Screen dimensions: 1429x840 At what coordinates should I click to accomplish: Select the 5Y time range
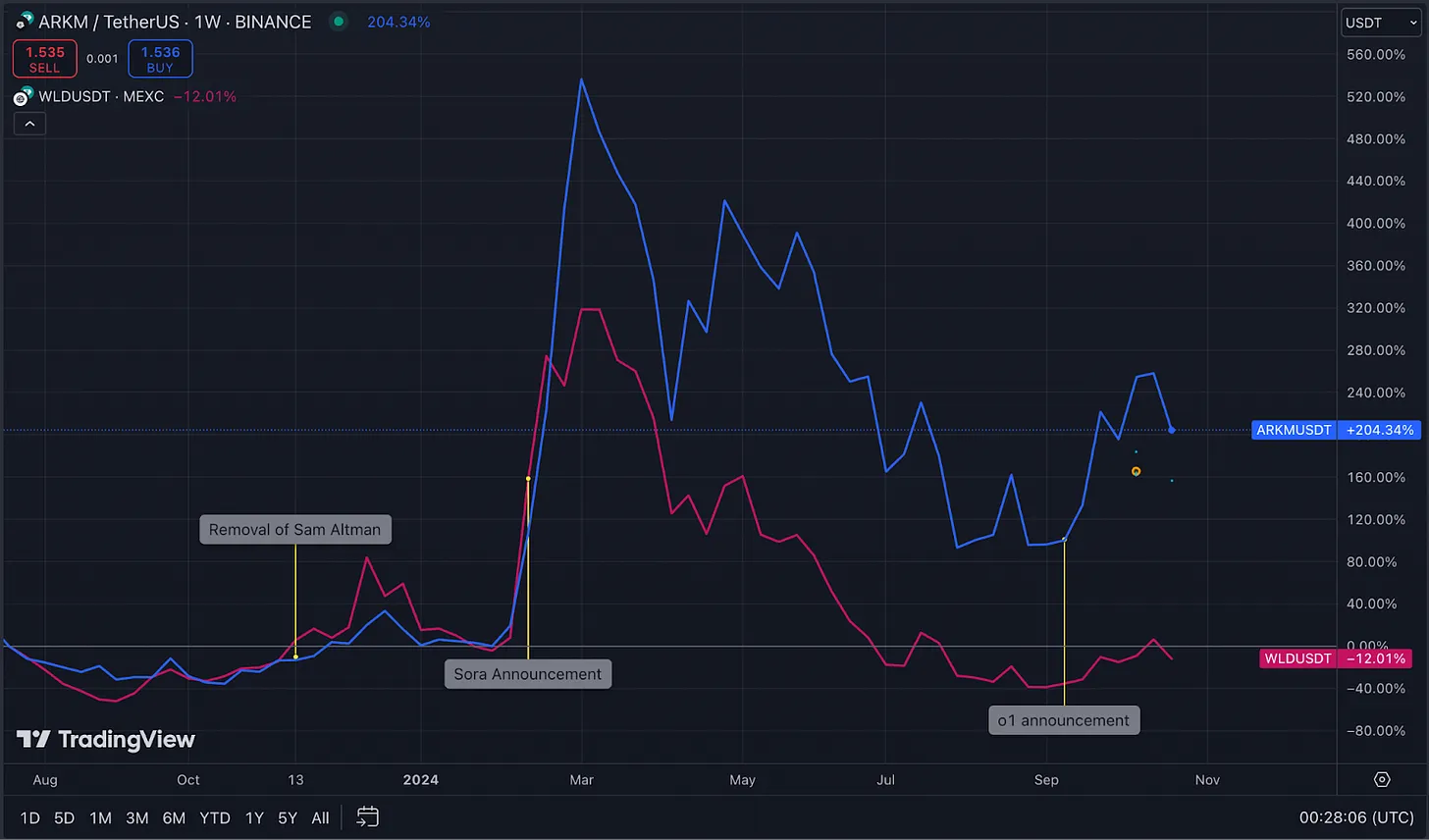click(287, 817)
